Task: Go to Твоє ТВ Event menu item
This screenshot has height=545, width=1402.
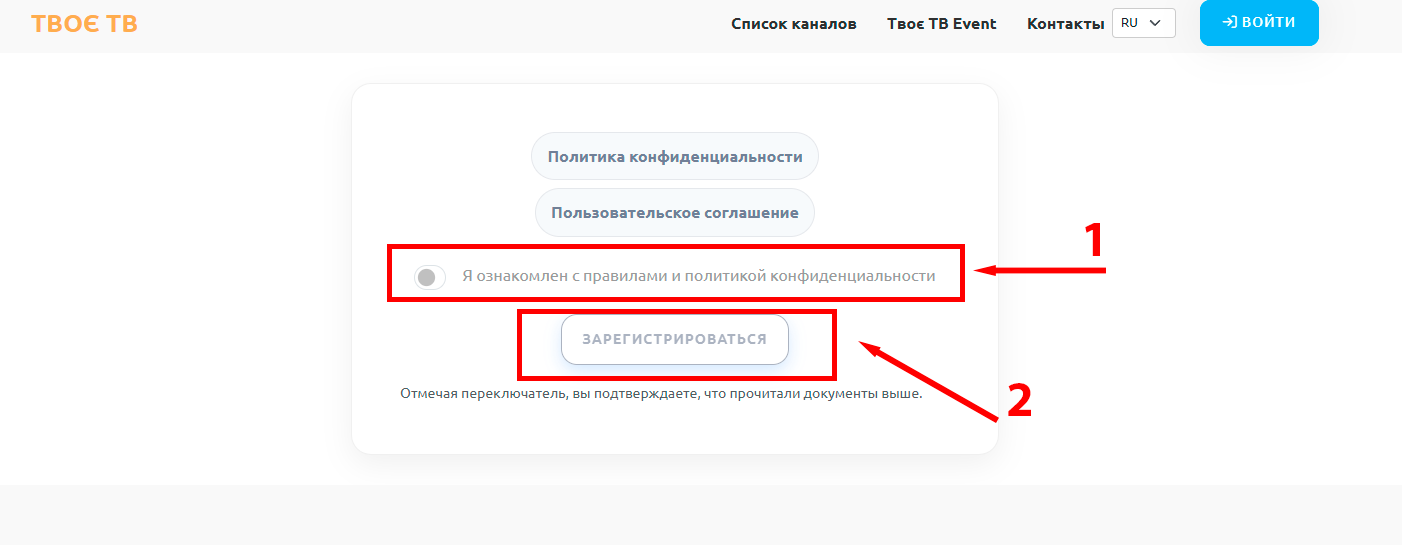Action: 941,23
